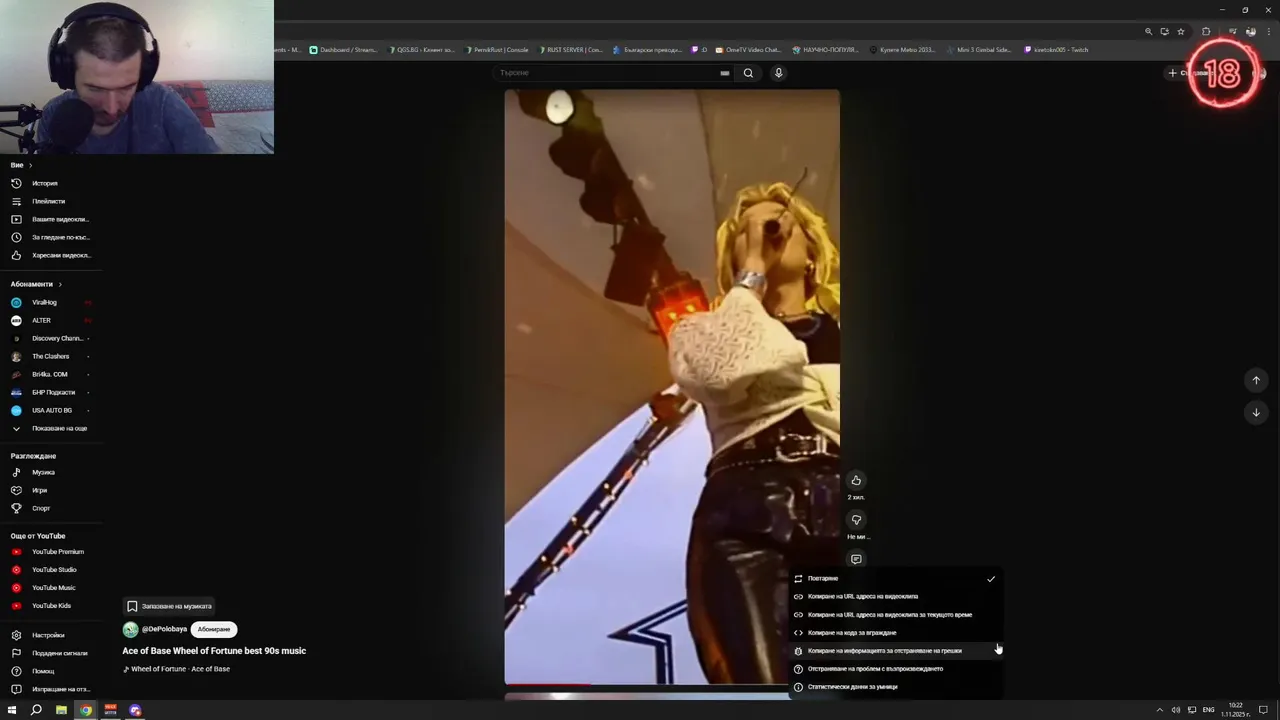The height and width of the screenshot is (720, 1280).
Task: Open the RUST SERVER bookmark
Action: tap(570, 49)
